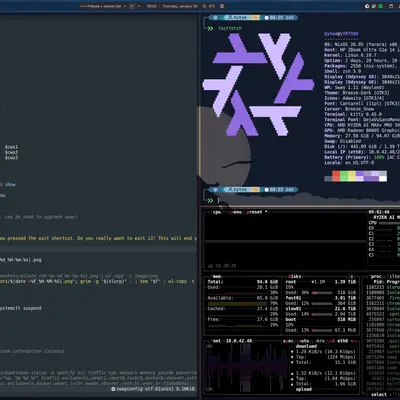
Task: Click the filter field in btop proc box
Action: click(x=394, y=276)
